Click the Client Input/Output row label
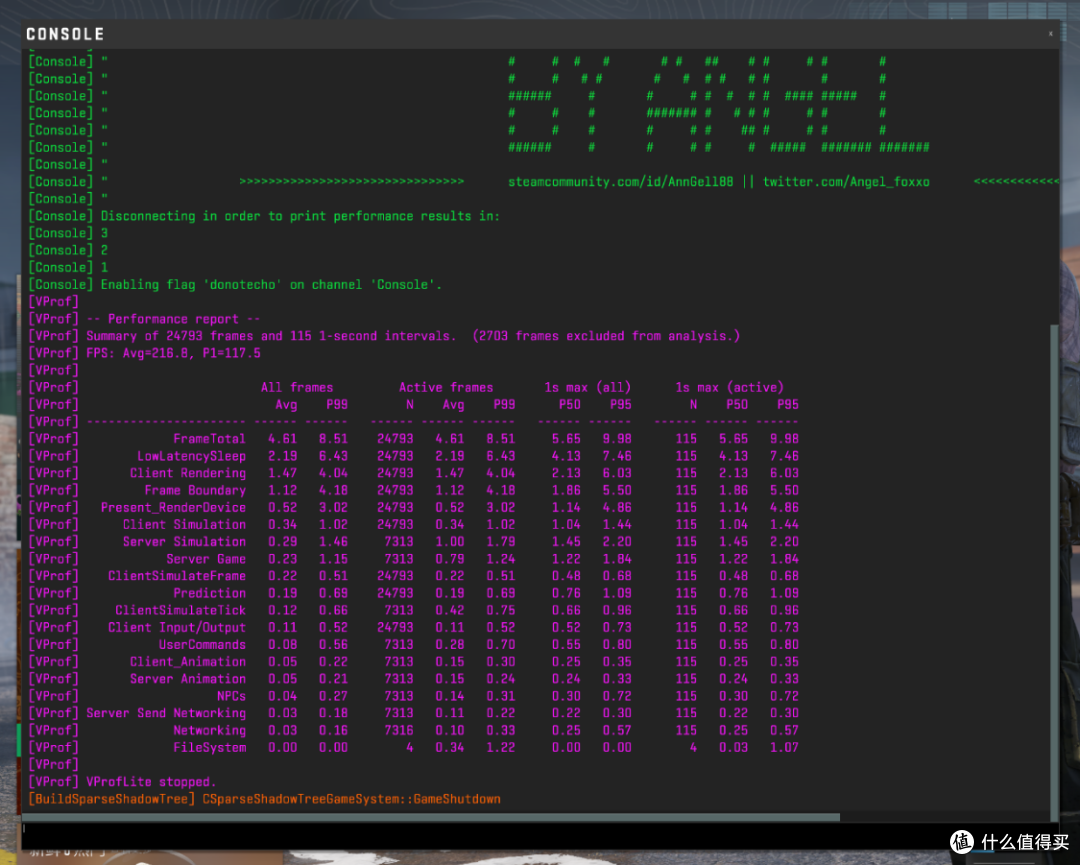Viewport: 1080px width, 865px height. [x=177, y=627]
